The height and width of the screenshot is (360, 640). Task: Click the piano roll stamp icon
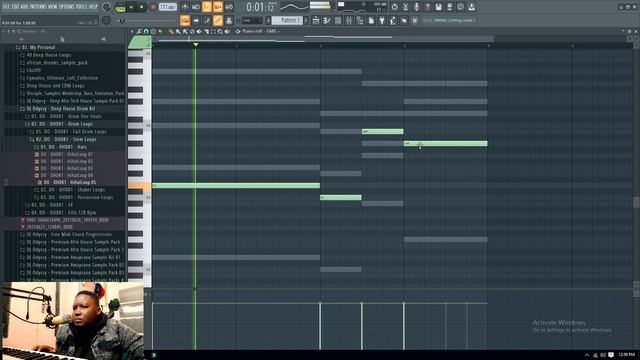tap(153, 31)
